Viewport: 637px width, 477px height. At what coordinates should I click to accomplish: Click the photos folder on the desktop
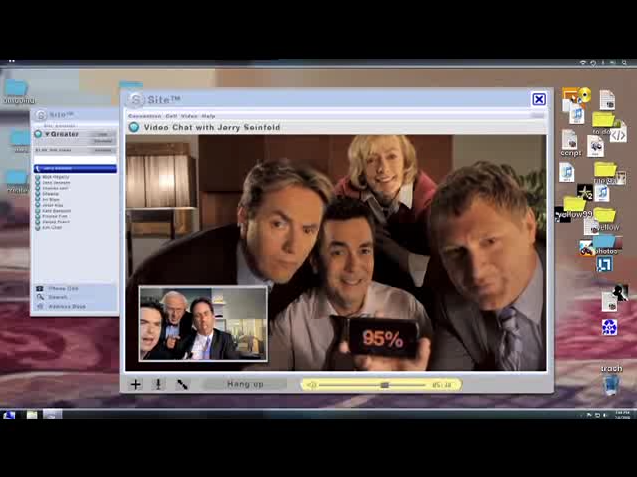604,242
